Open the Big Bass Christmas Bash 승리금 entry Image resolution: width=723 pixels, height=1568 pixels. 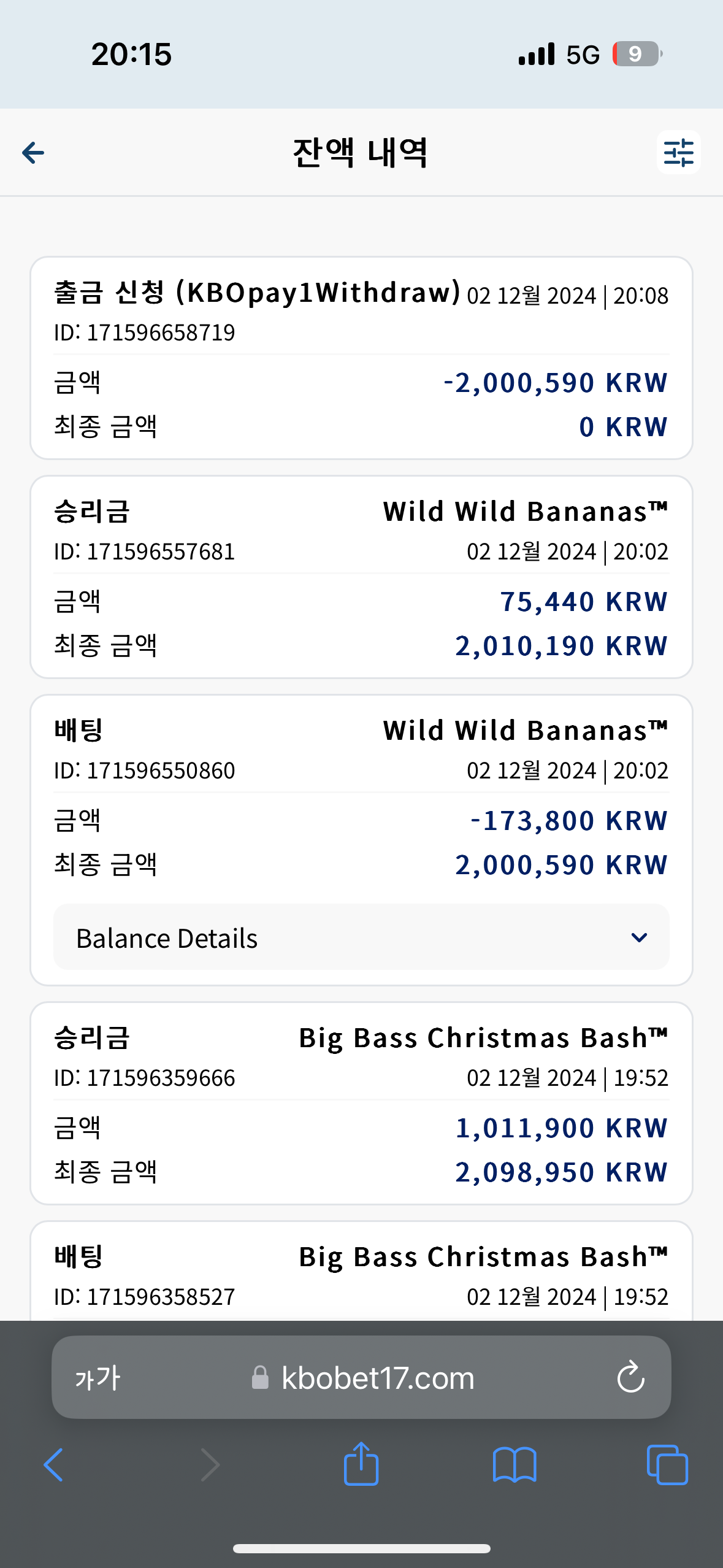click(361, 1104)
